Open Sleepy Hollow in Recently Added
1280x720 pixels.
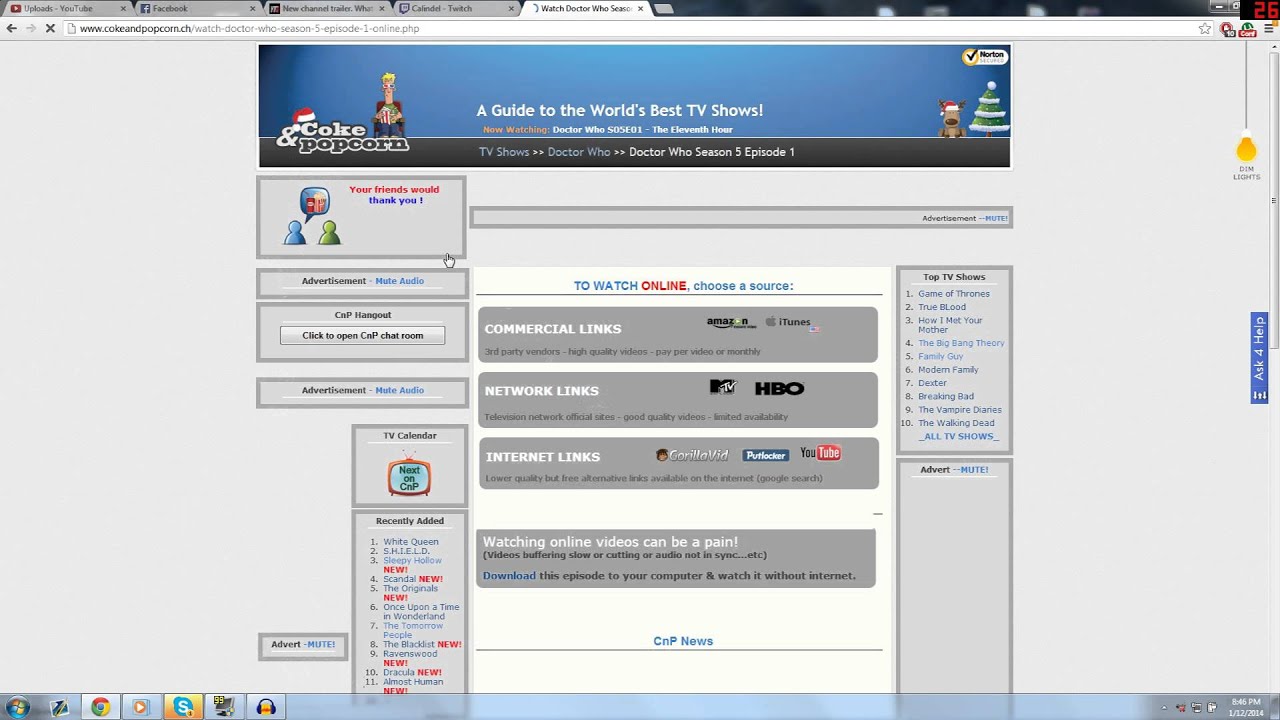(412, 560)
